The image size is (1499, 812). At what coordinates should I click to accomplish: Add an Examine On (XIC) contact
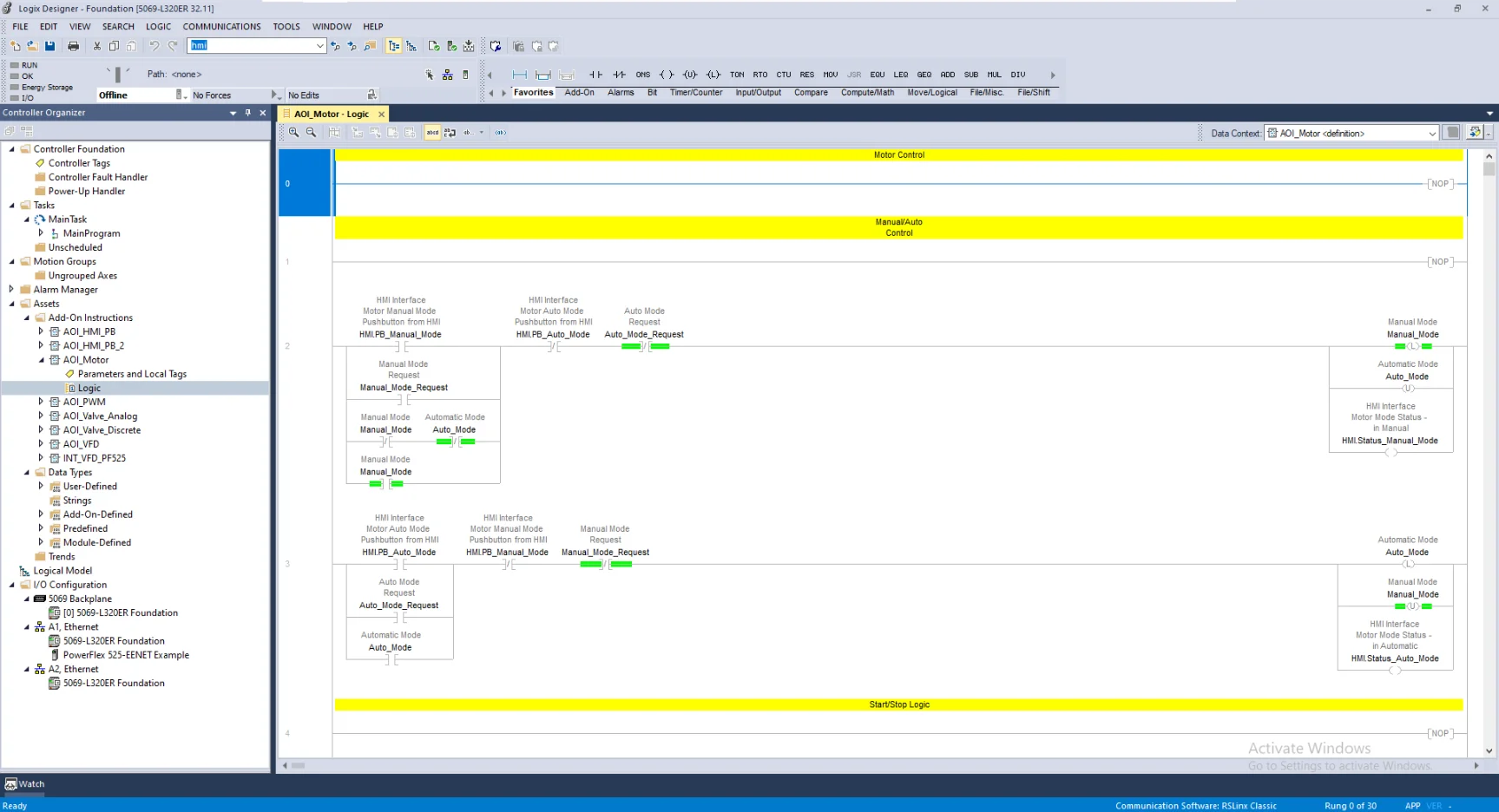click(595, 75)
